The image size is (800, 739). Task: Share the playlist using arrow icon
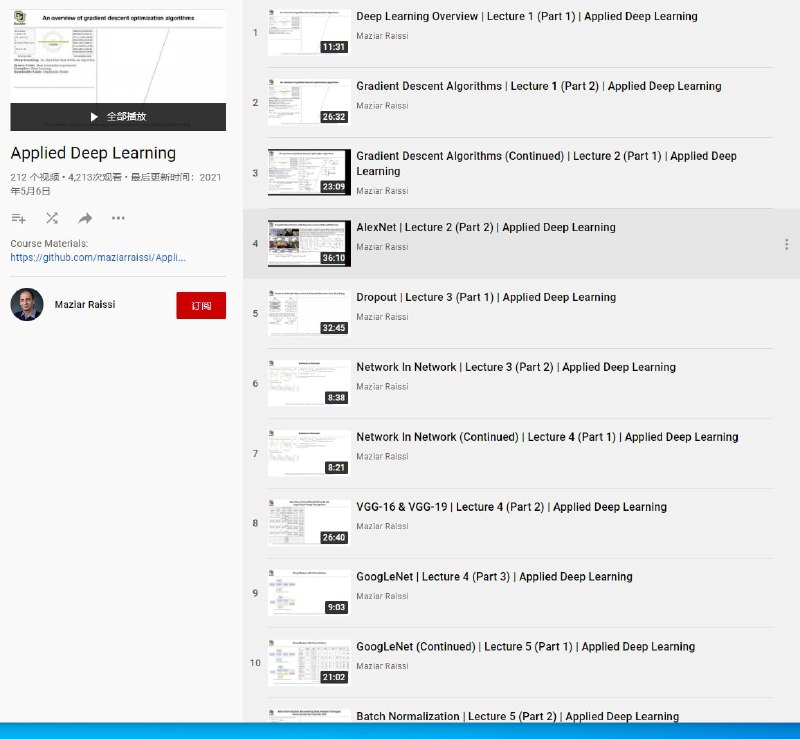(x=85, y=218)
